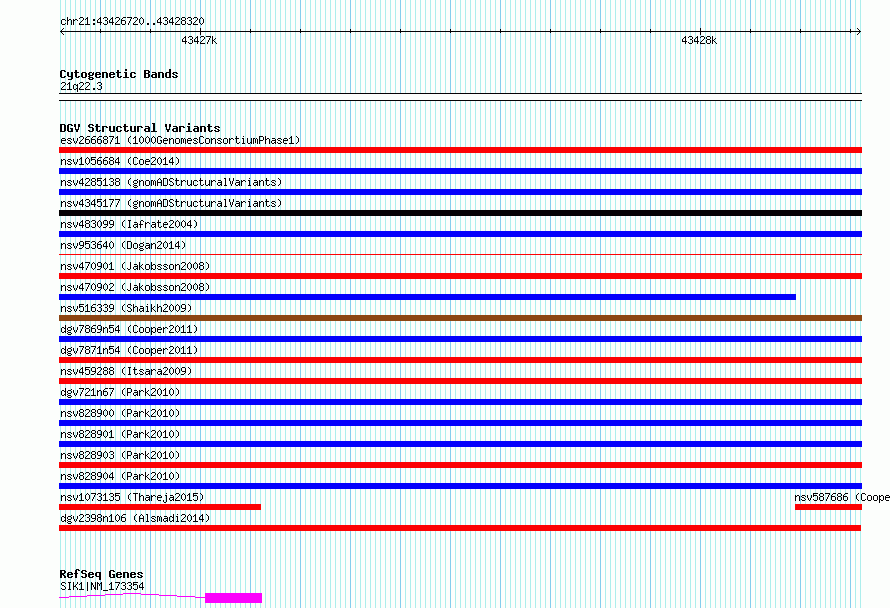Open the SIK1|NM_173354 gene label
Screen dimensions: 890x608
coord(102,586)
